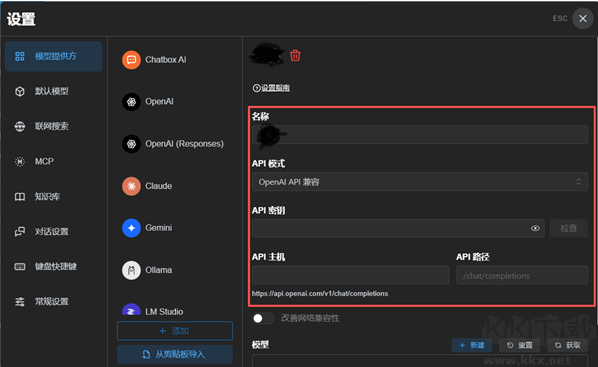Click the Claude provider logo icon
The height and width of the screenshot is (367, 598).
131,186
